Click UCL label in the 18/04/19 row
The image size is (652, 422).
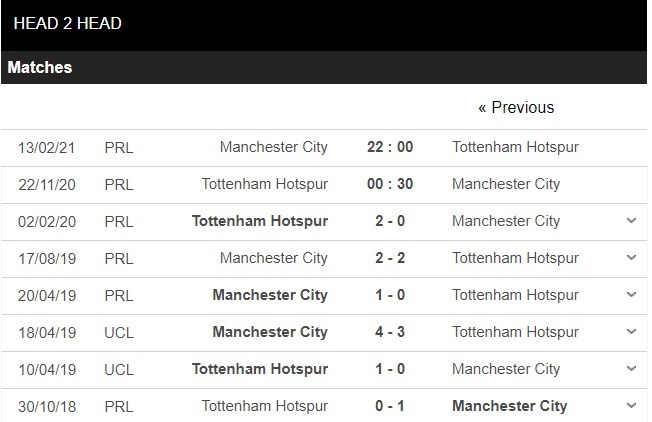pyautogui.click(x=119, y=332)
